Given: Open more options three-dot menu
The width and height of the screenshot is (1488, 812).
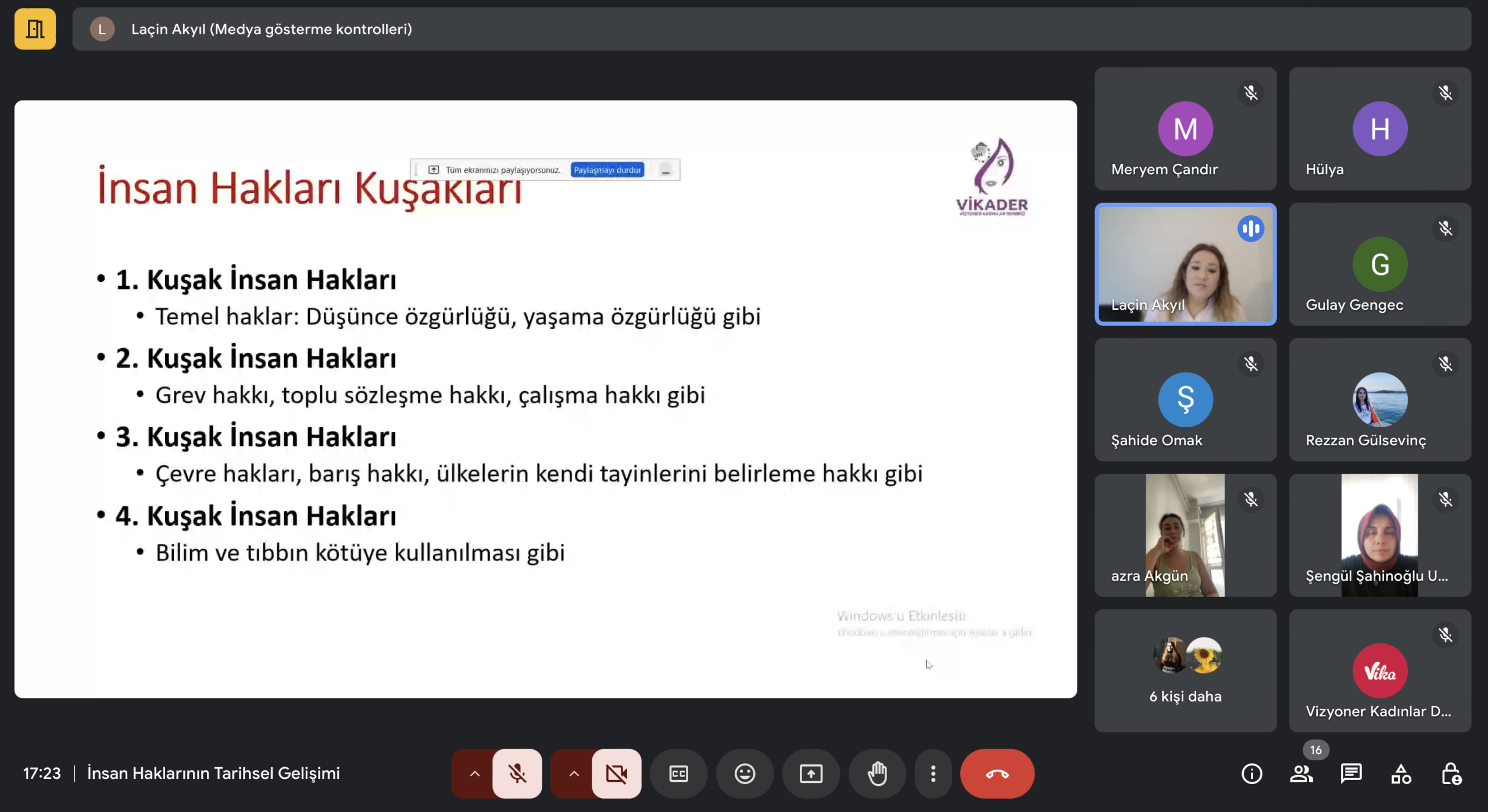Looking at the screenshot, I should click(933, 774).
